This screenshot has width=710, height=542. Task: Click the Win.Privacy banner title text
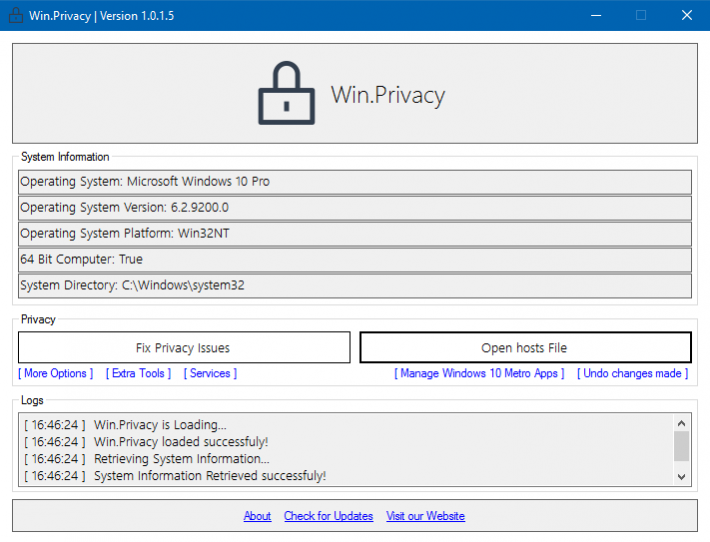click(388, 96)
